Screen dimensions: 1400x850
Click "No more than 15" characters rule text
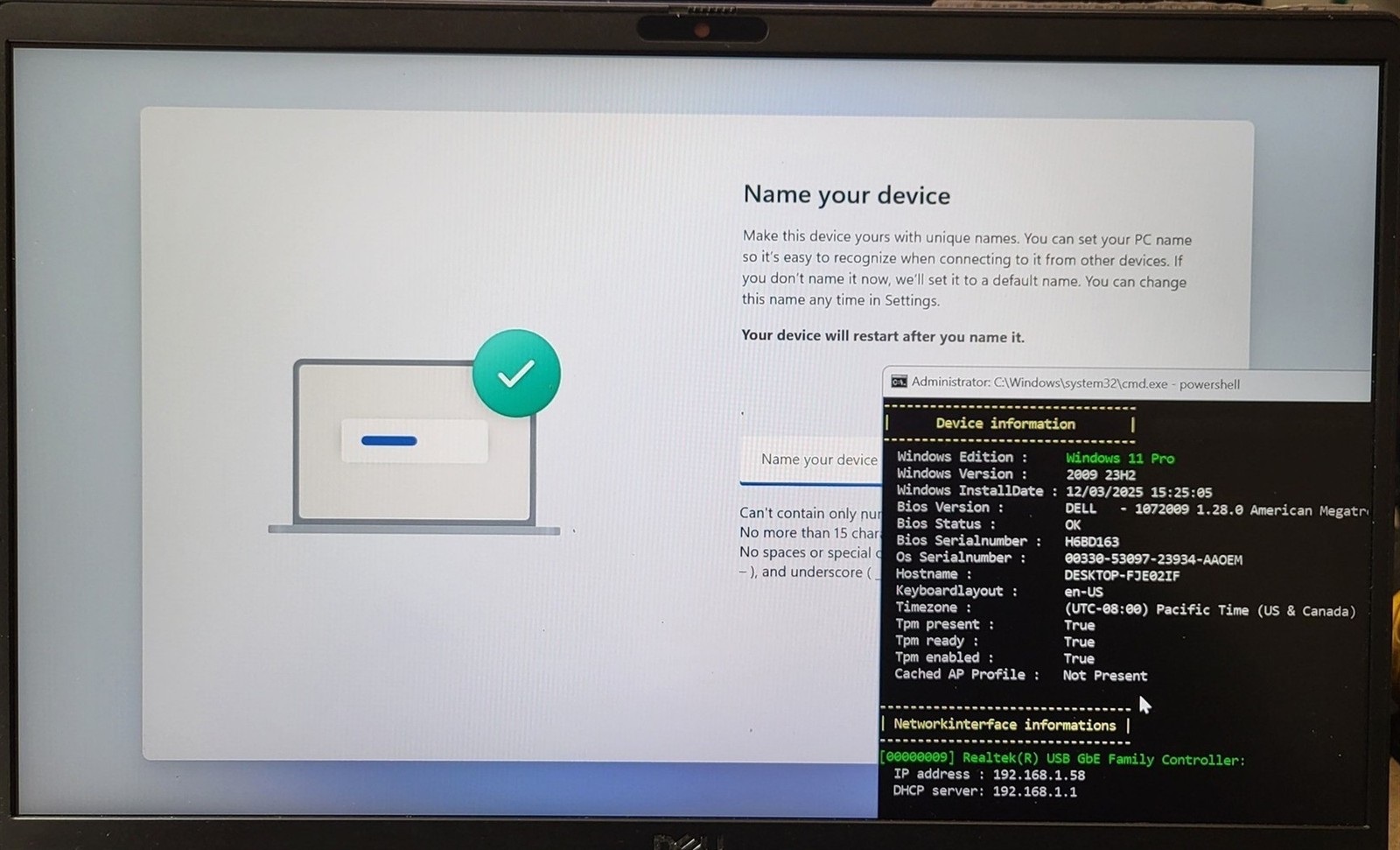[x=810, y=532]
